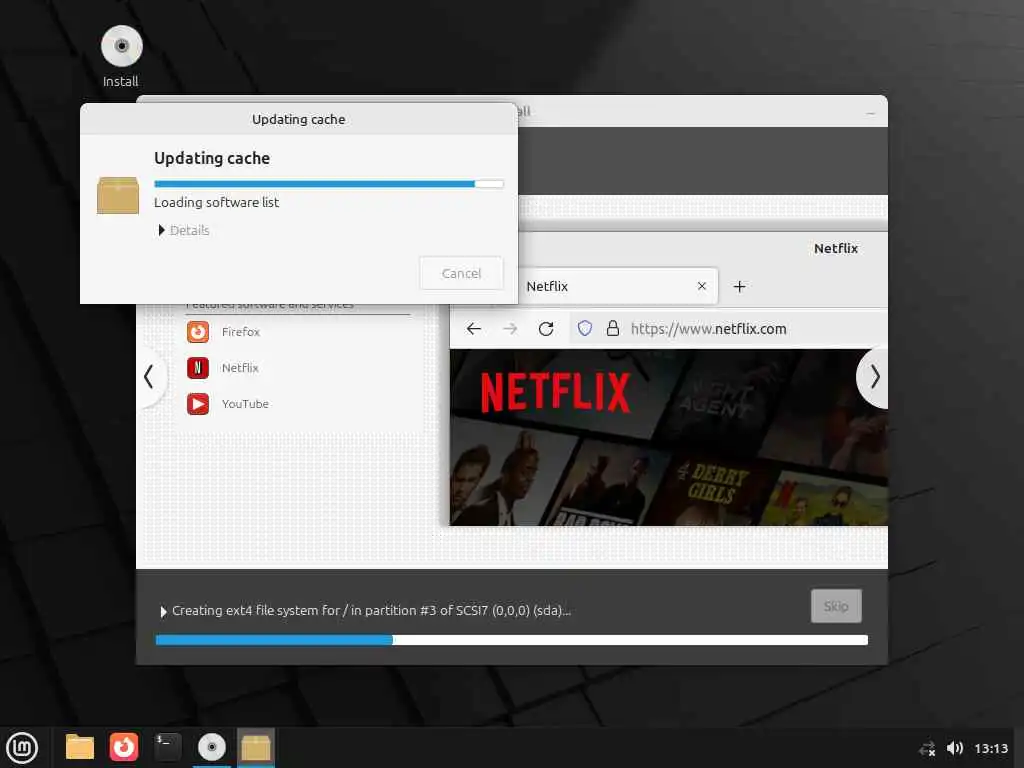
Task: Click the YouTube label in the slideshow list
Action: [x=245, y=404]
